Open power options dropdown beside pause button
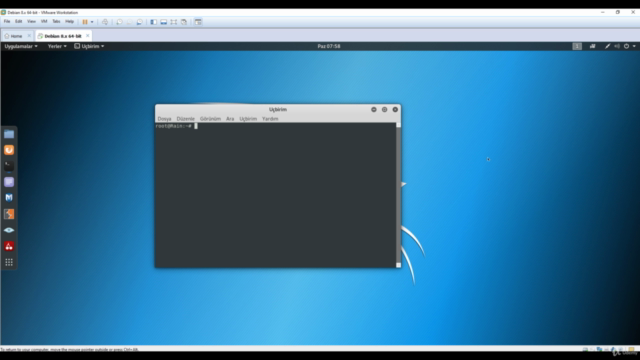Viewport: 640px width, 360px height. [92, 22]
